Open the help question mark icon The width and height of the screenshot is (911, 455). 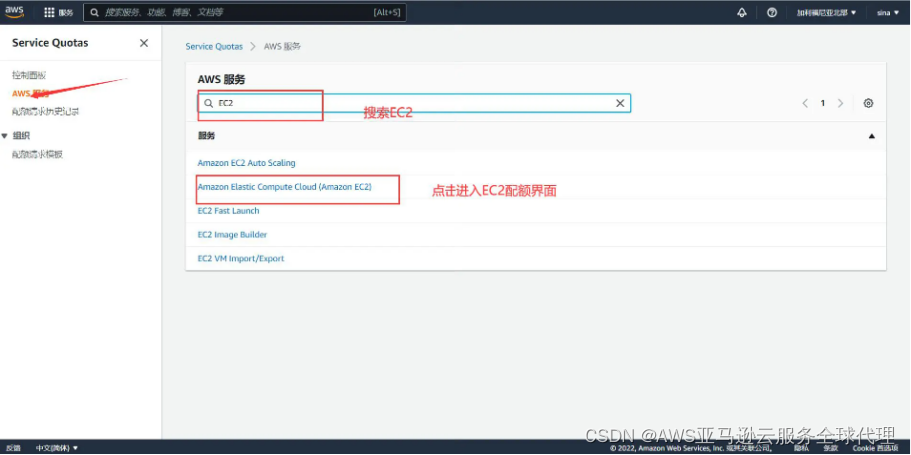tap(772, 12)
